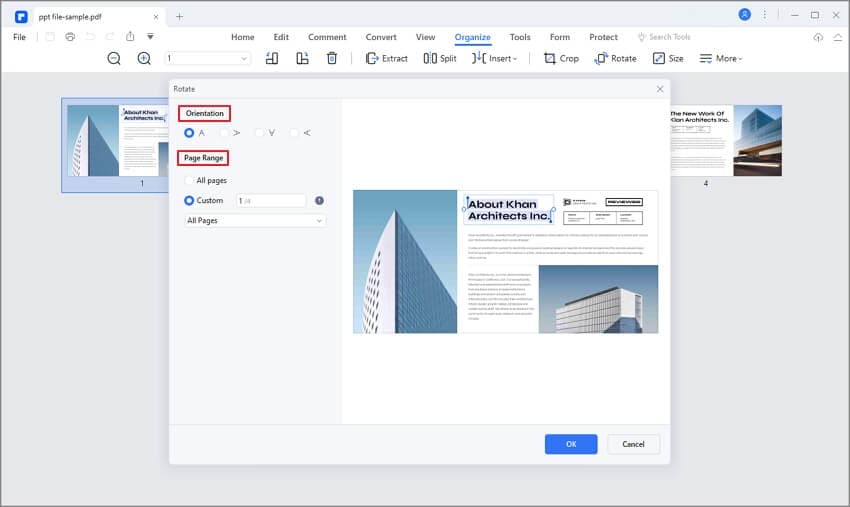Select the rotate left '<' orientation radio
Viewport: 850px width, 507px height.
point(294,133)
